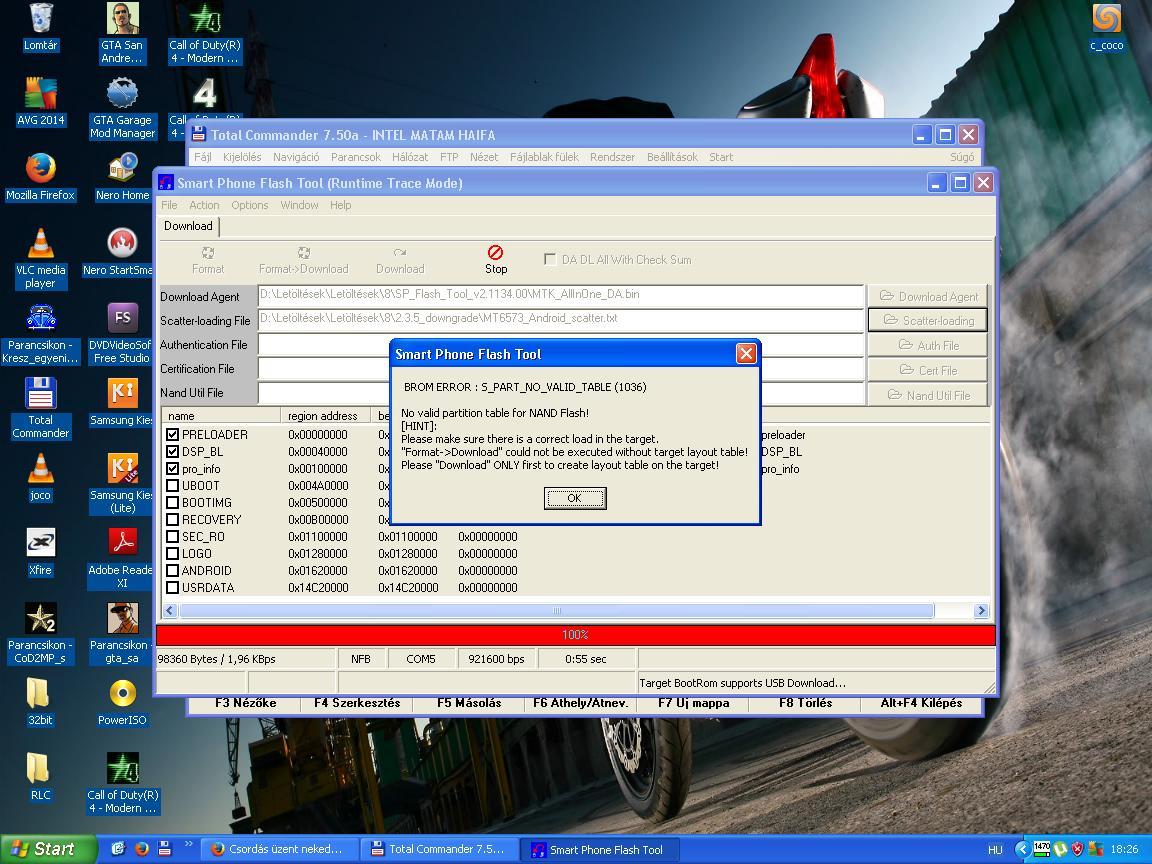Screen dimensions: 1152x864
Task: Switch to the Download tab
Action: point(188,226)
